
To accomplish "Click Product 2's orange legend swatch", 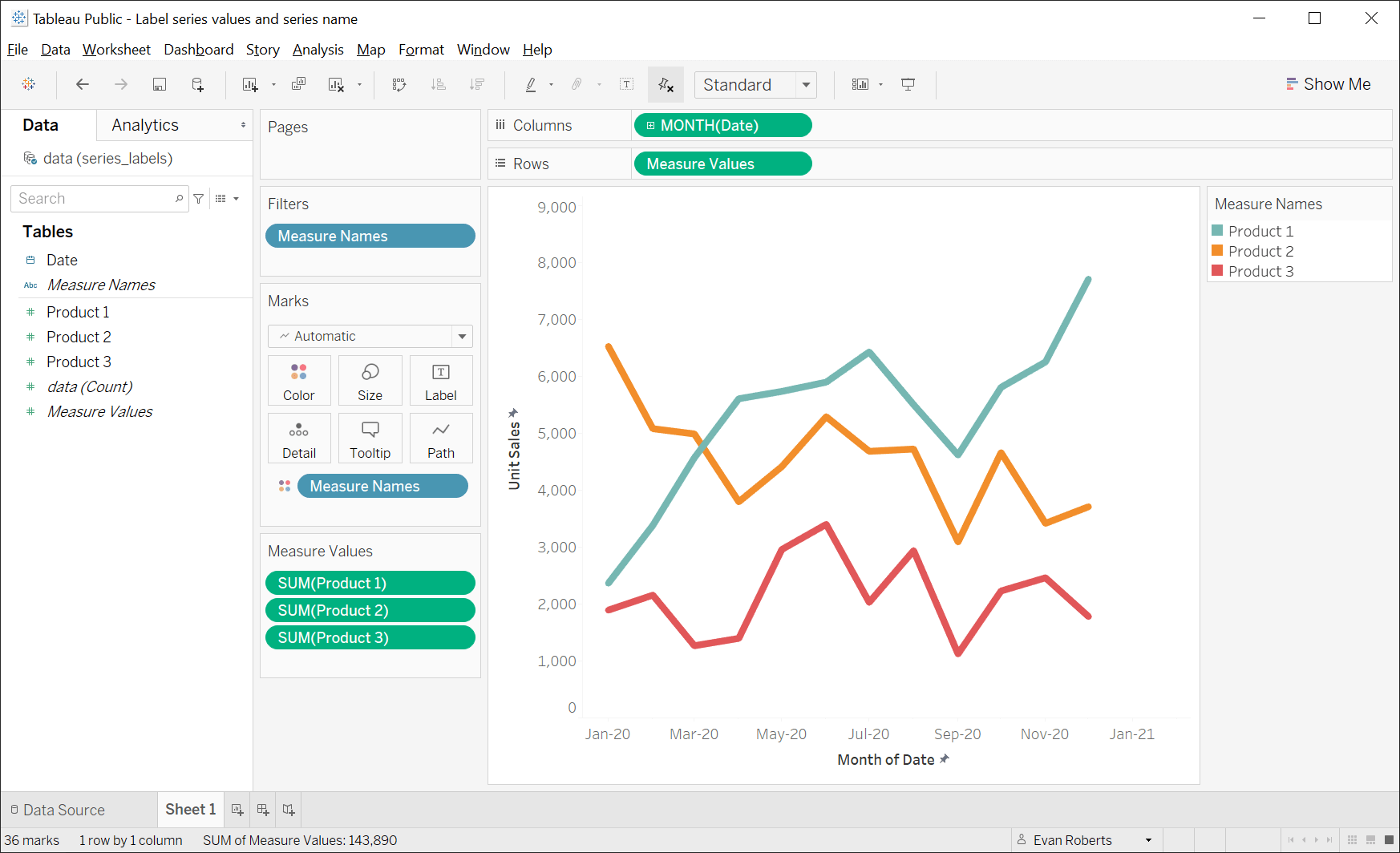I will tap(1217, 250).
